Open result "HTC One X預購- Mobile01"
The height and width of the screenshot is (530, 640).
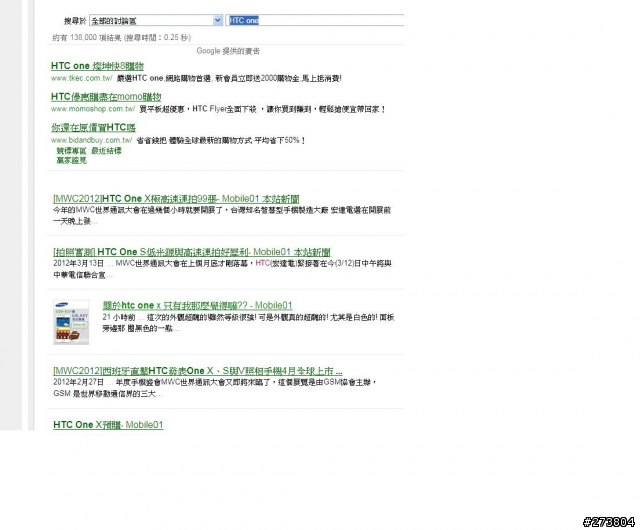tap(108, 425)
